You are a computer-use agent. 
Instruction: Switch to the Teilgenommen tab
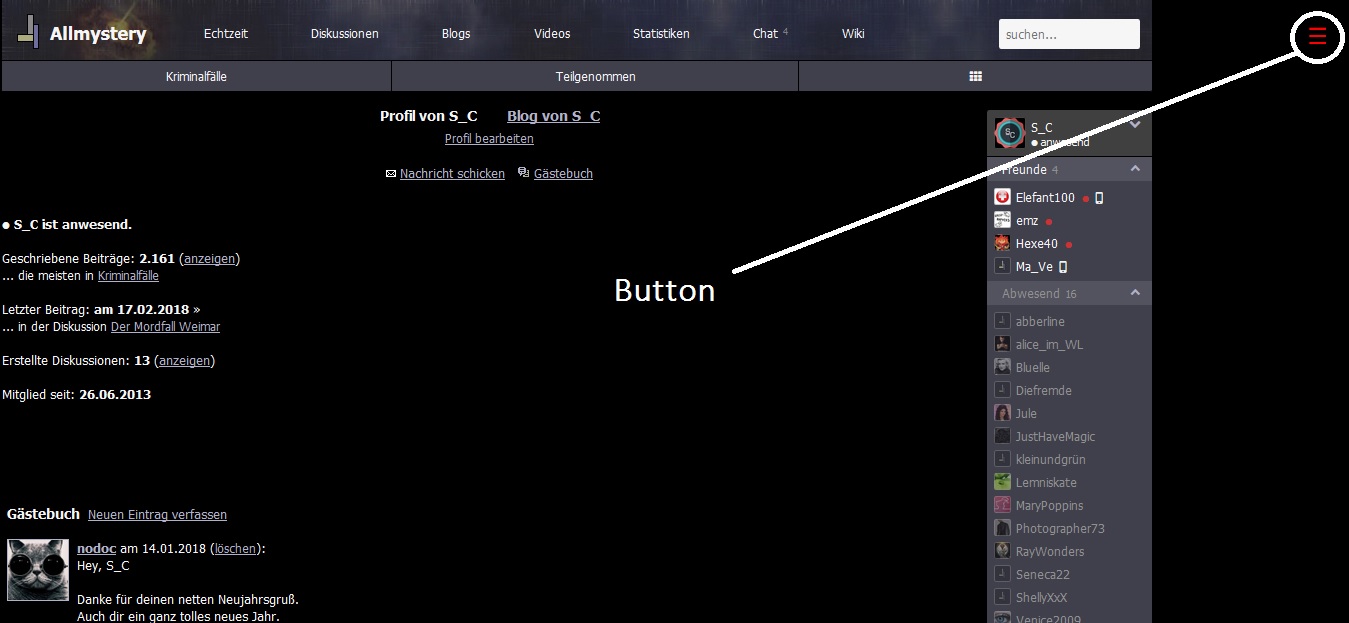[595, 76]
